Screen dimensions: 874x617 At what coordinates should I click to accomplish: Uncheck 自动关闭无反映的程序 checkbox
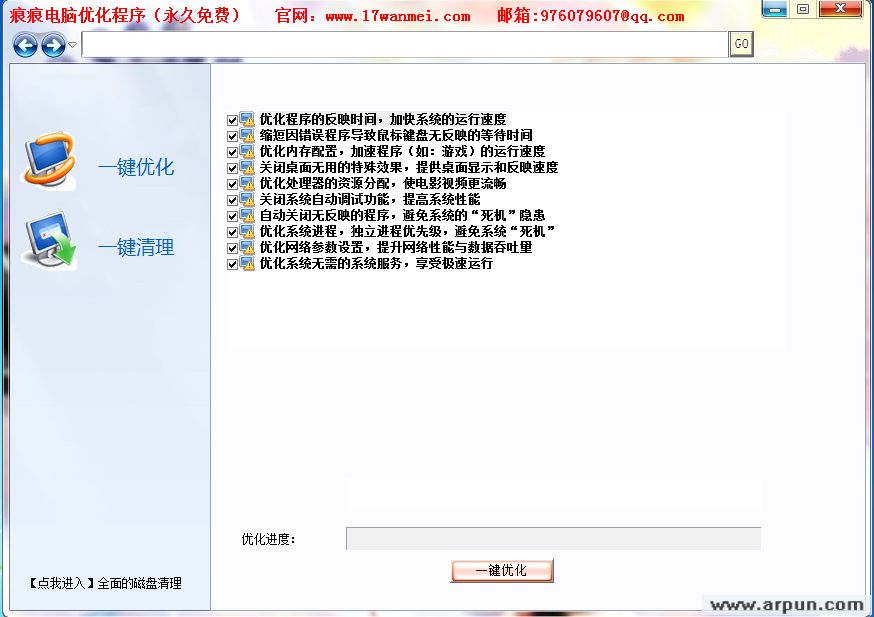232,216
